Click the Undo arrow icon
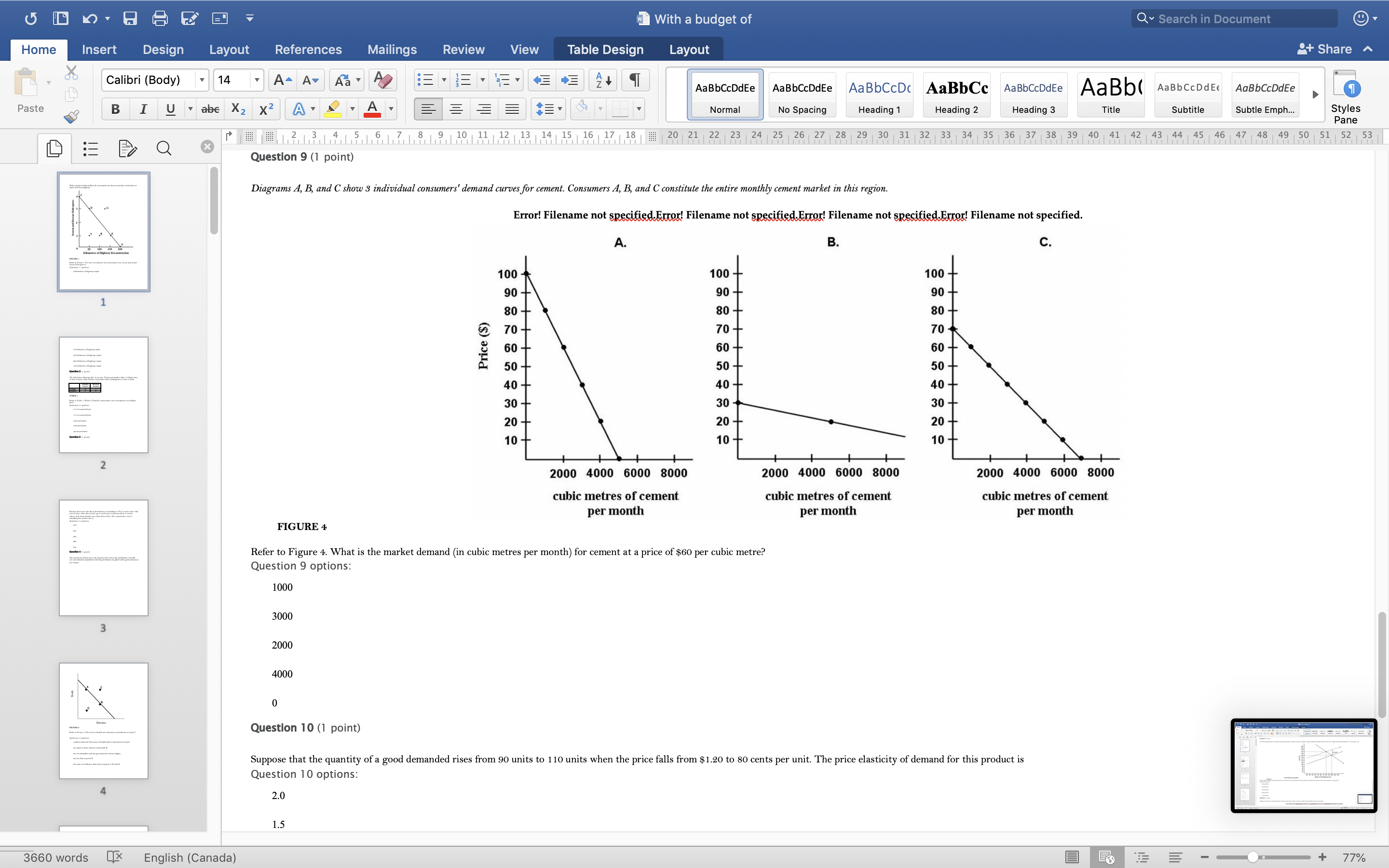1389x868 pixels. [90, 18]
